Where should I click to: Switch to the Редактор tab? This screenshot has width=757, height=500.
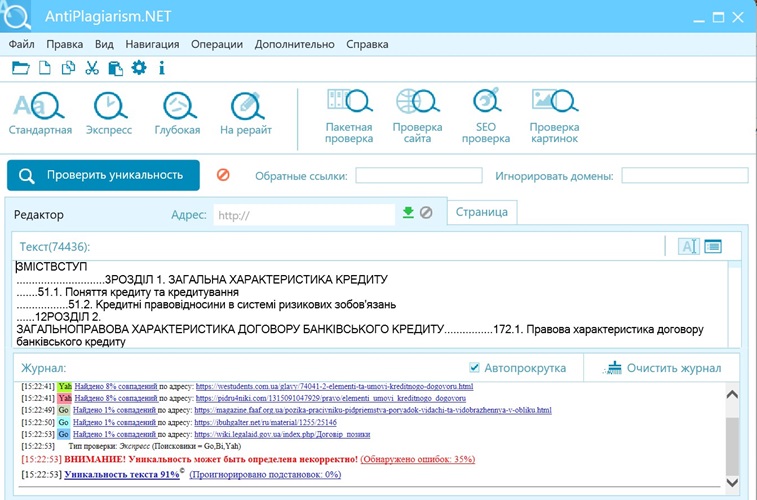tap(39, 215)
